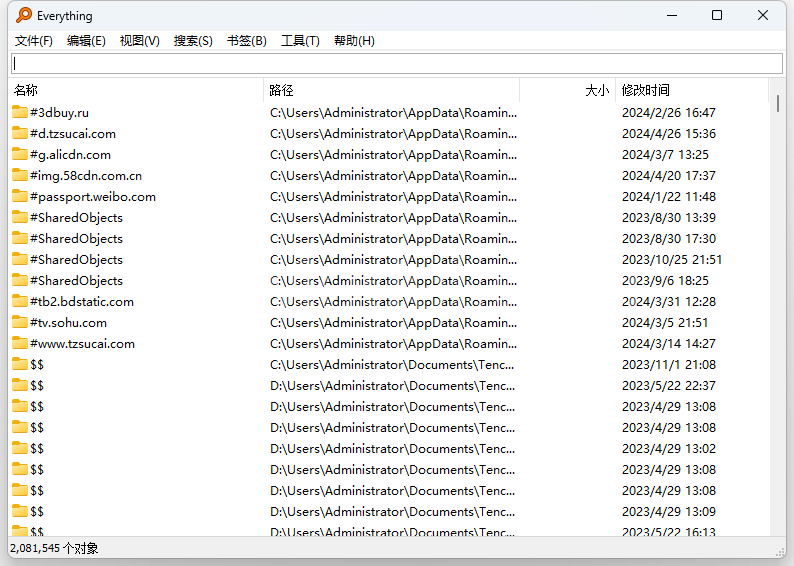794x566 pixels.
Task: Click the 2,081,545 个对象 status bar text
Action: [x=54, y=548]
